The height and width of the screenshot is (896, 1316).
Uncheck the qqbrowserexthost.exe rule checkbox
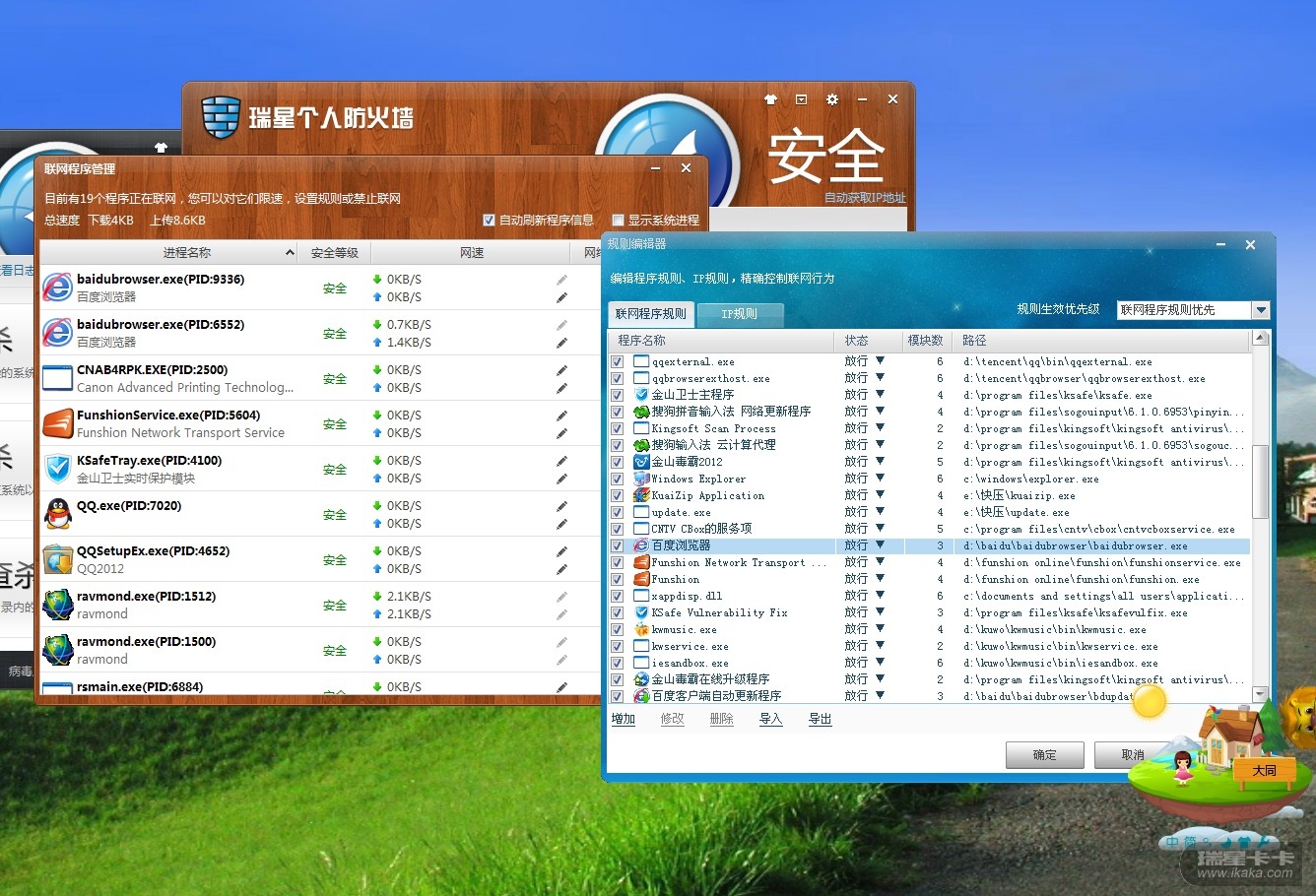(x=617, y=378)
